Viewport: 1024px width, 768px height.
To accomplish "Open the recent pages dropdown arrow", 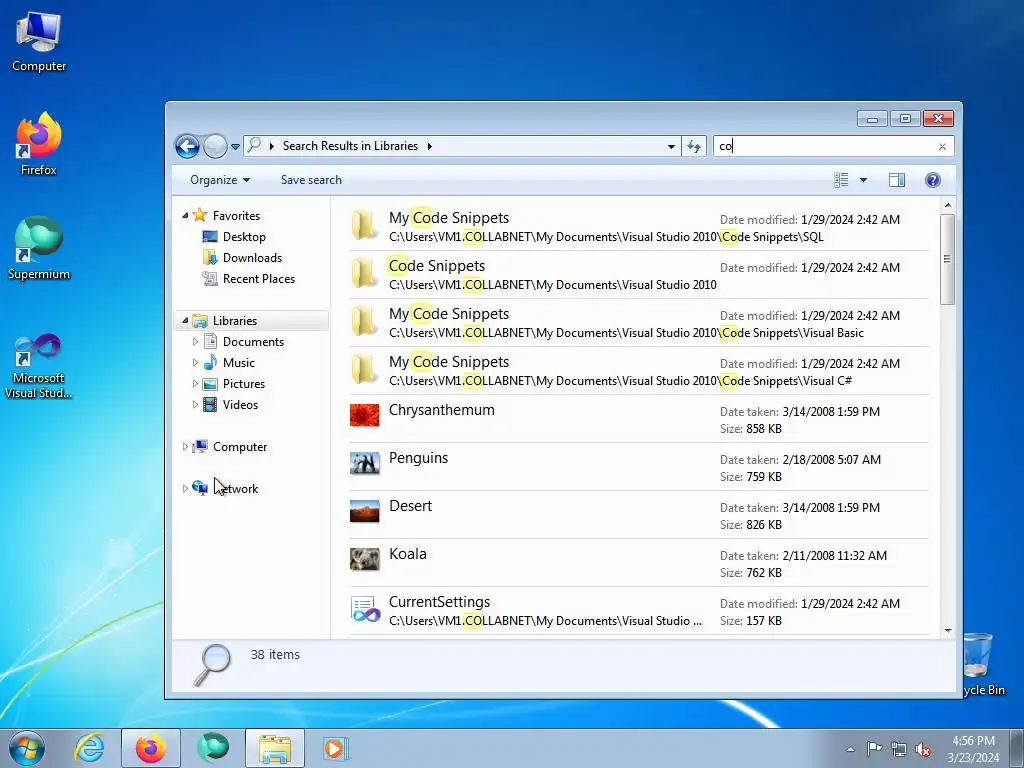I will tap(235, 147).
